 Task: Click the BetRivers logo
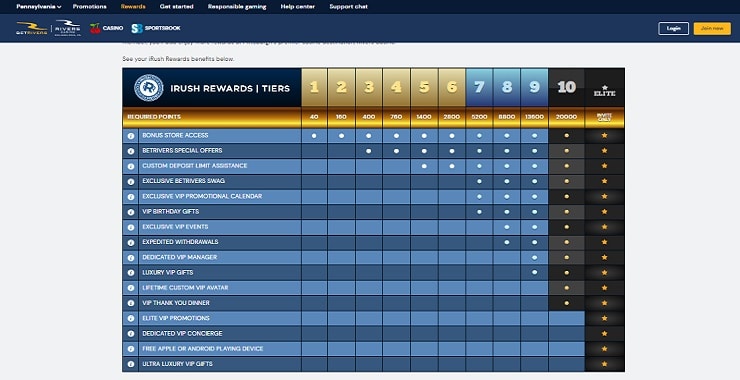(32, 28)
